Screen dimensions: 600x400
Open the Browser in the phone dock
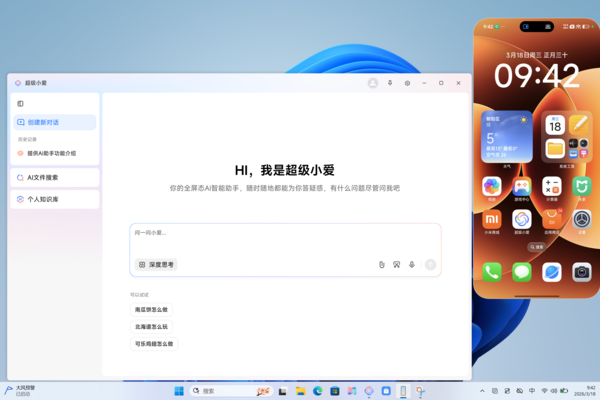(552, 272)
